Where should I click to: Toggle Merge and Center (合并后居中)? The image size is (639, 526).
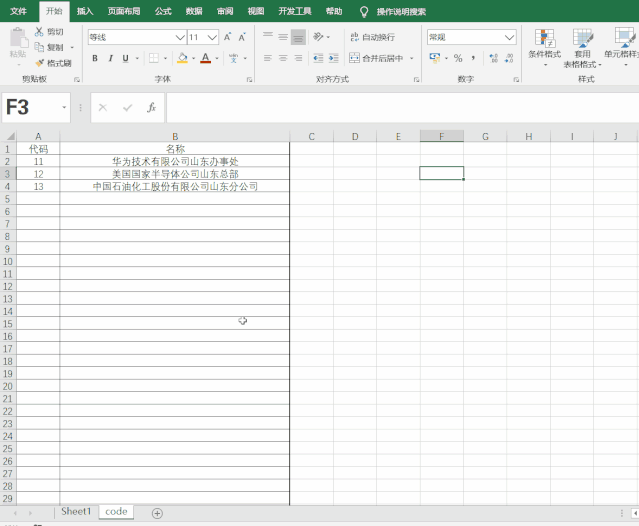[x=376, y=58]
